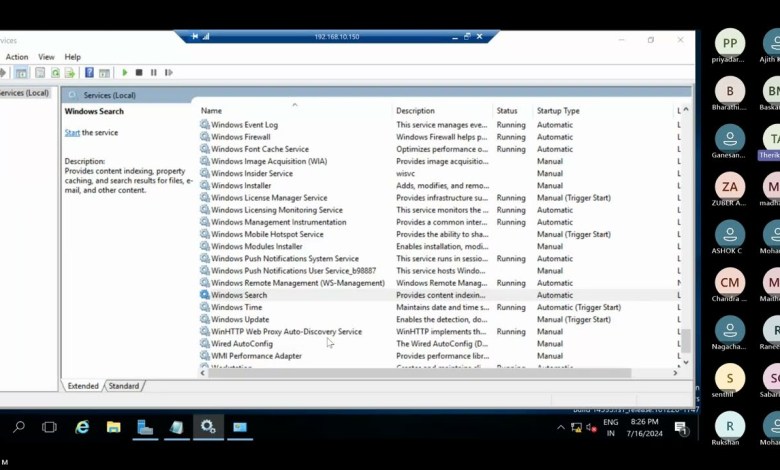The image size is (780, 470).
Task: Open Task View from the taskbar
Action: pos(49,427)
